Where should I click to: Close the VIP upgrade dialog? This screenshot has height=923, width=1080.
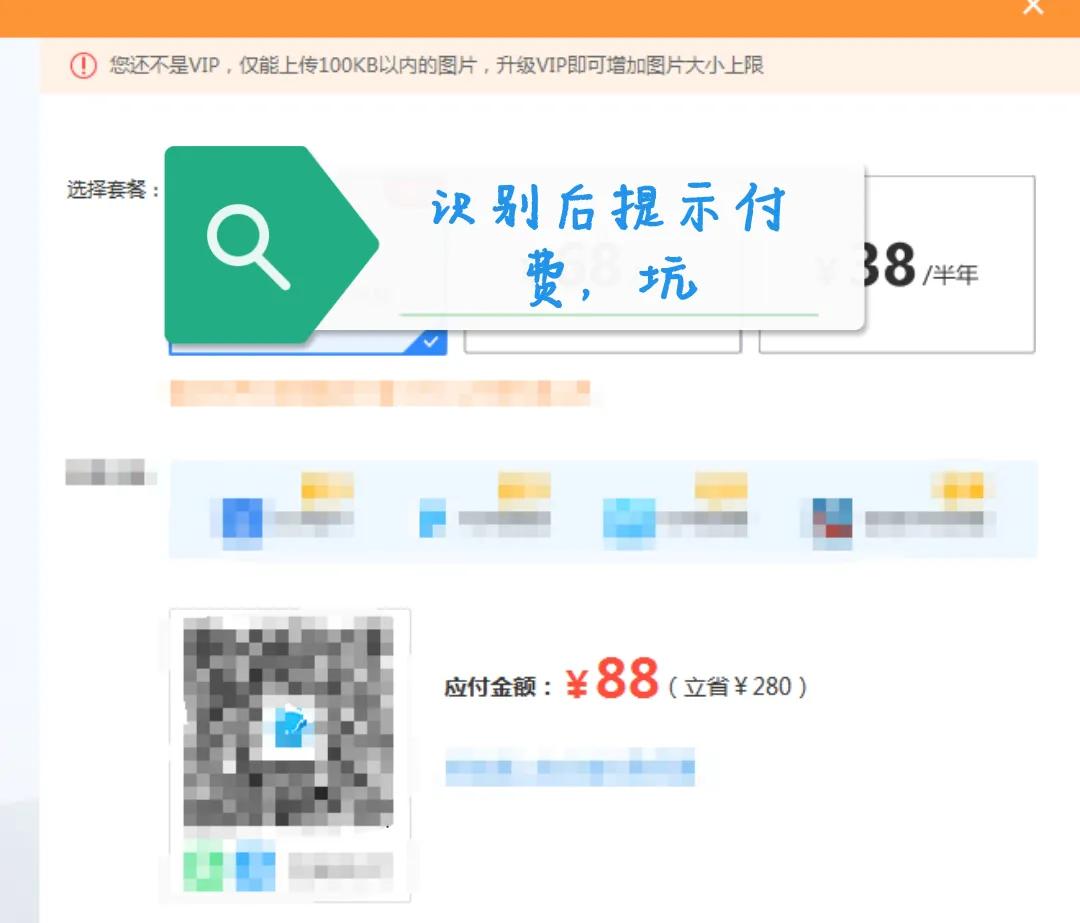point(1033,6)
